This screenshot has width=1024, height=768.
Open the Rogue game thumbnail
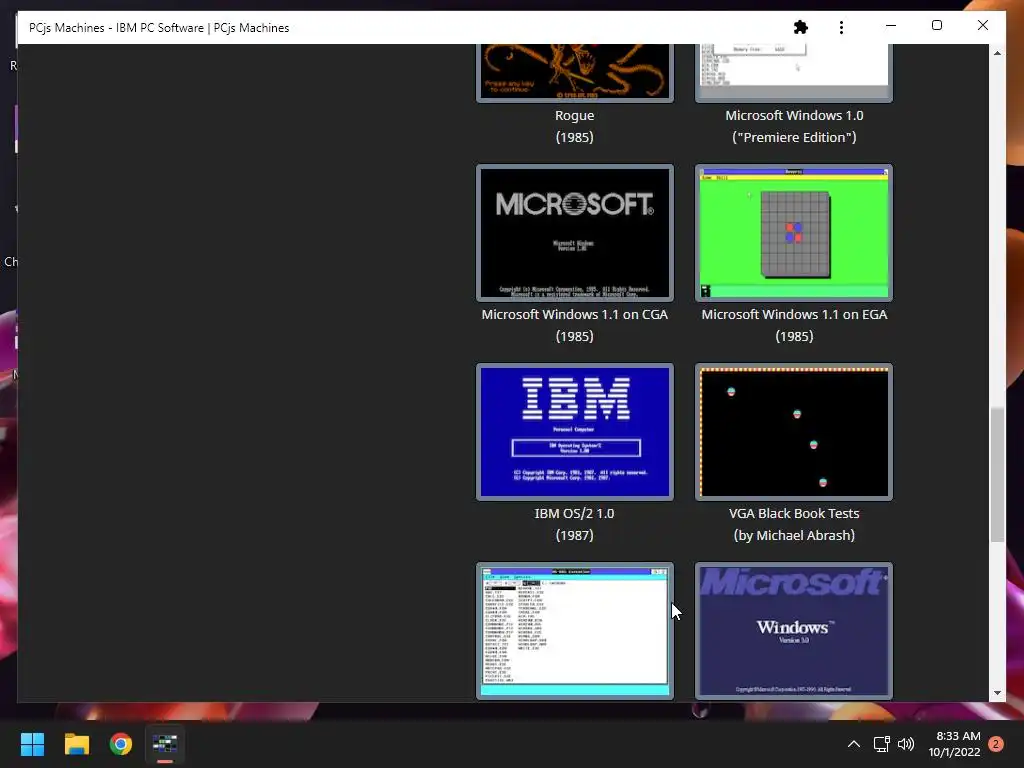[x=575, y=72]
